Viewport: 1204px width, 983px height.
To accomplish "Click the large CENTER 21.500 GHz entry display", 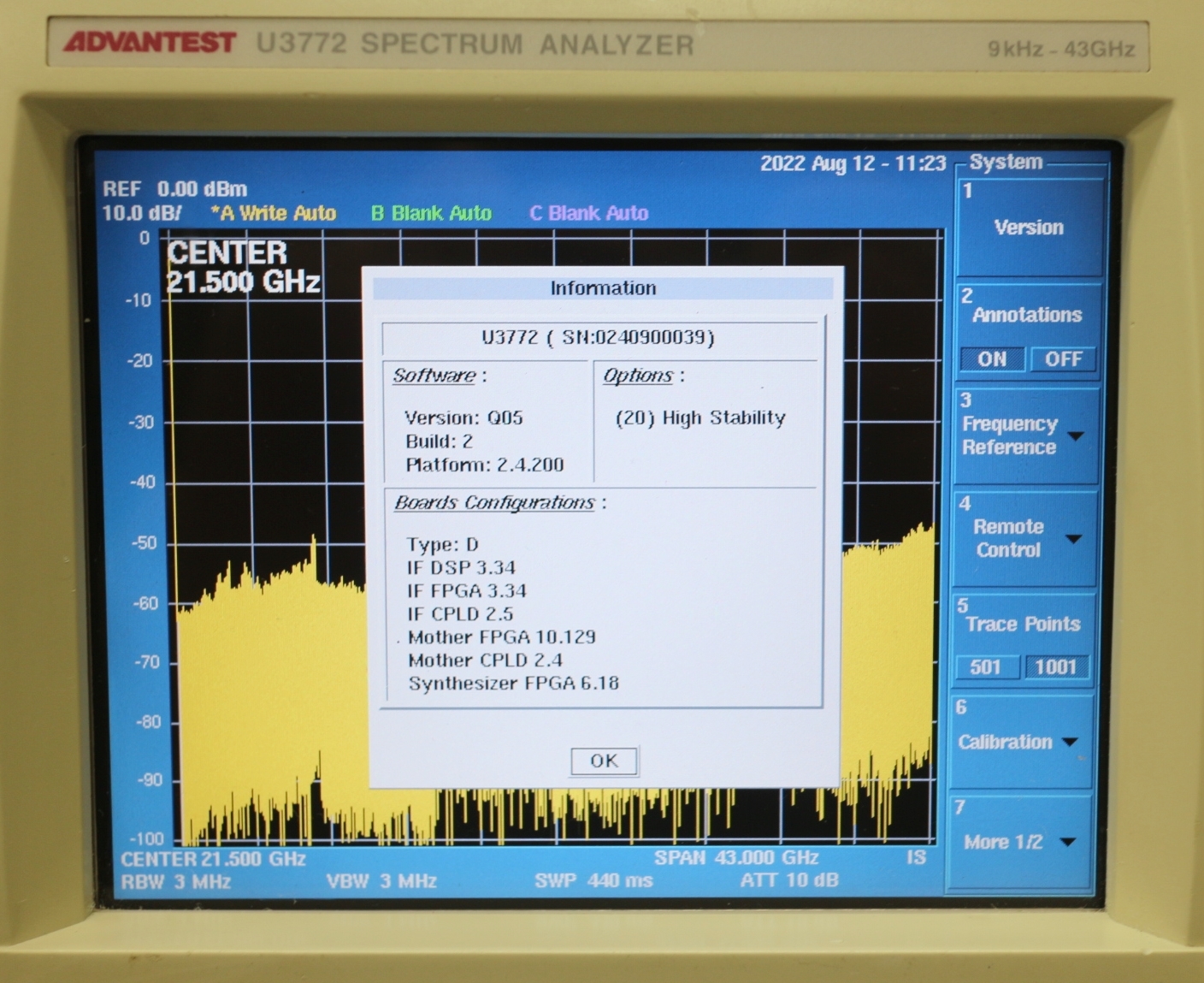I will 244,267.
